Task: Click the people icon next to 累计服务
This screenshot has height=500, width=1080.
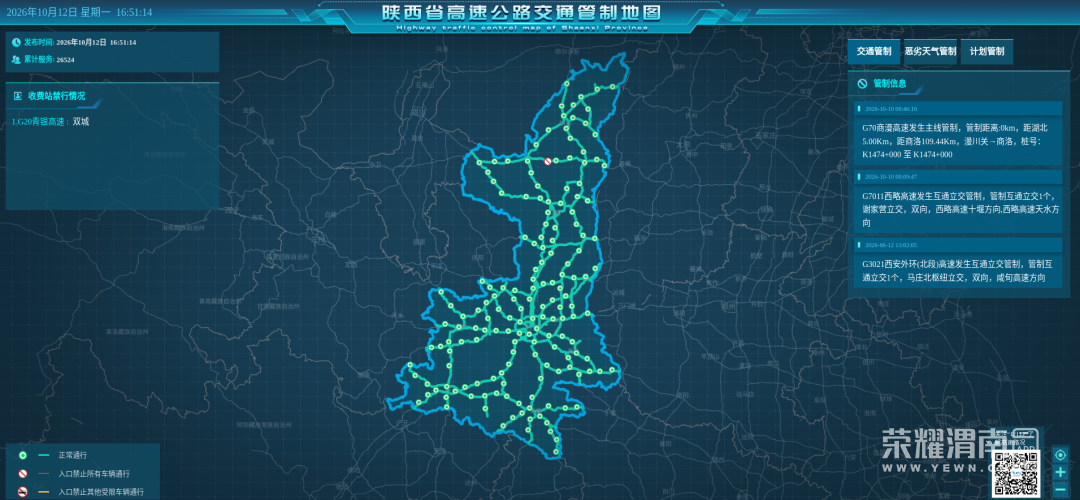Action: (x=15, y=59)
